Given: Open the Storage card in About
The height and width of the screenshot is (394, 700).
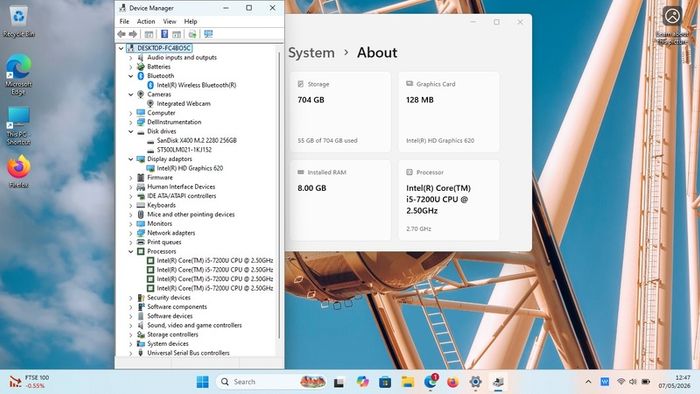Looking at the screenshot, I should coord(340,112).
